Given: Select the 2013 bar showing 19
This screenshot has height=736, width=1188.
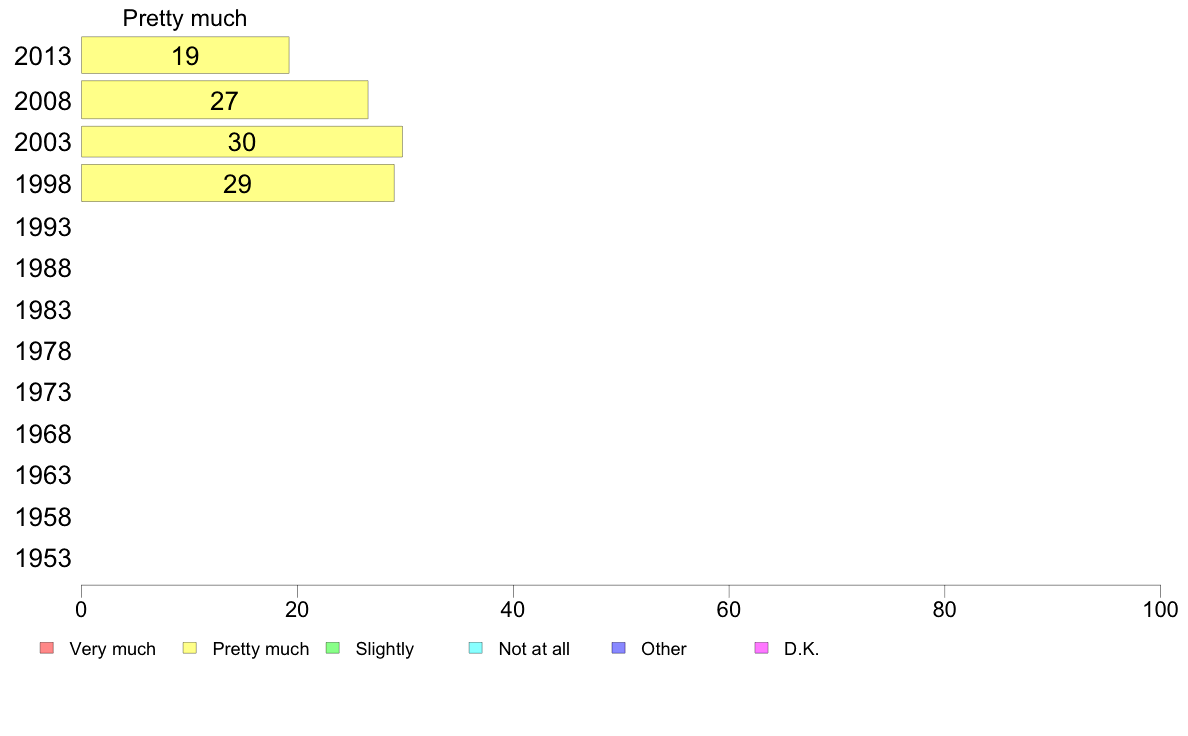Looking at the screenshot, I should coord(185,55).
